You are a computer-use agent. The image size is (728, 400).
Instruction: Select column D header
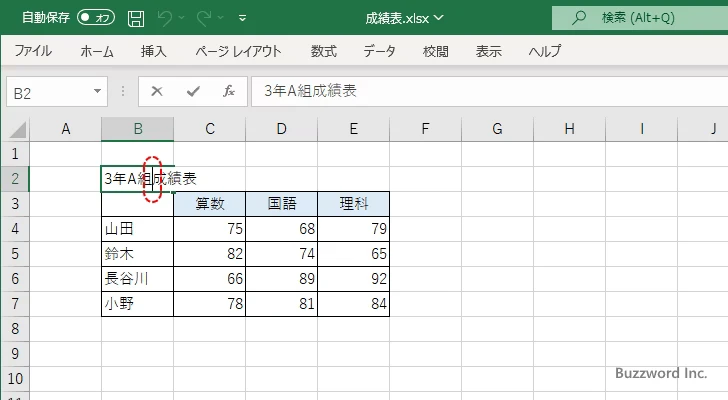[x=282, y=129]
